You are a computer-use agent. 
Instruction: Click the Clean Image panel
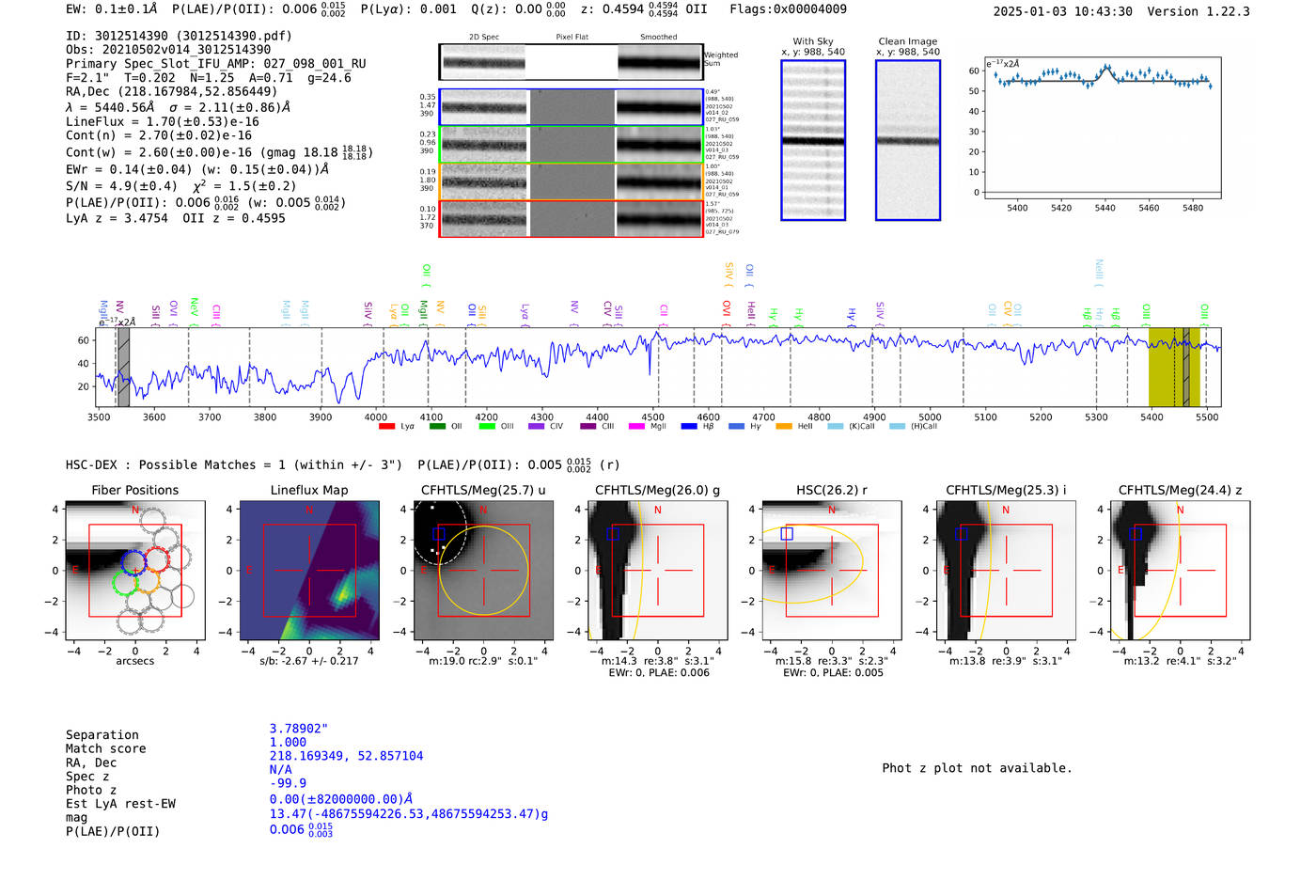pyautogui.click(x=908, y=140)
